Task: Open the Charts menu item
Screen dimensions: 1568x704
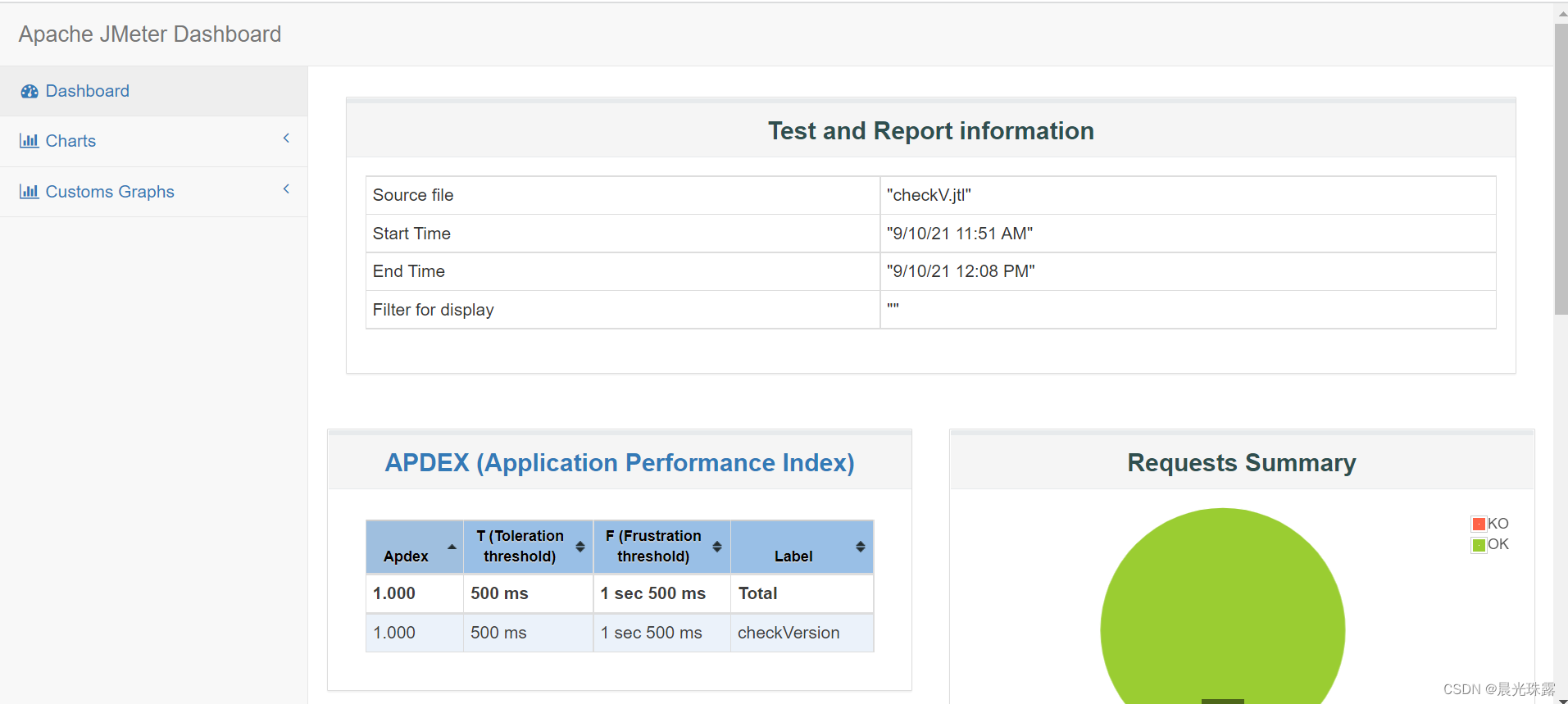Action: [70, 141]
